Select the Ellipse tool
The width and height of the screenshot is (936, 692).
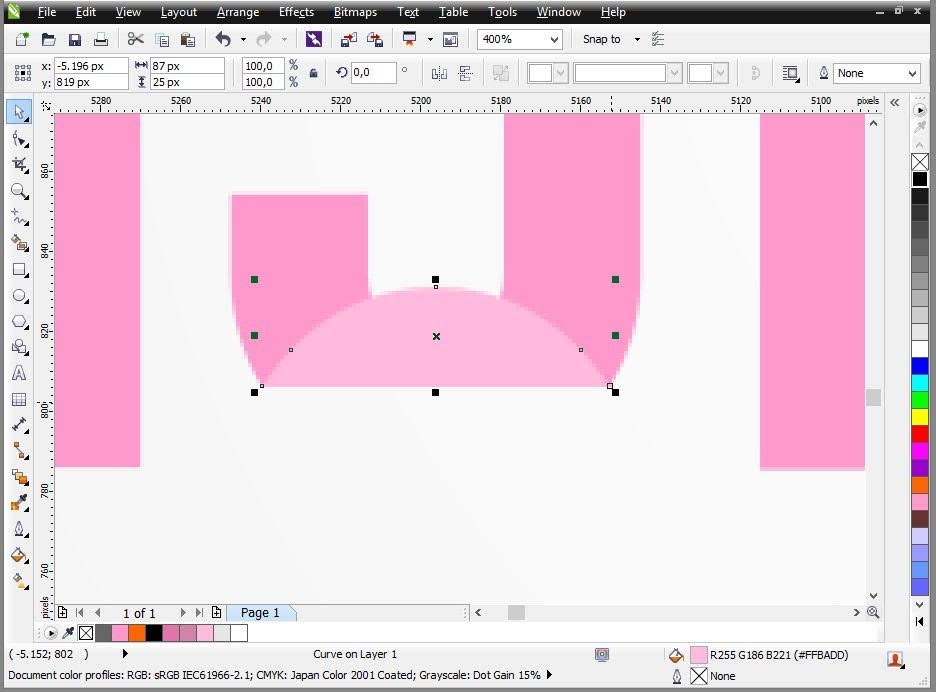point(20,296)
